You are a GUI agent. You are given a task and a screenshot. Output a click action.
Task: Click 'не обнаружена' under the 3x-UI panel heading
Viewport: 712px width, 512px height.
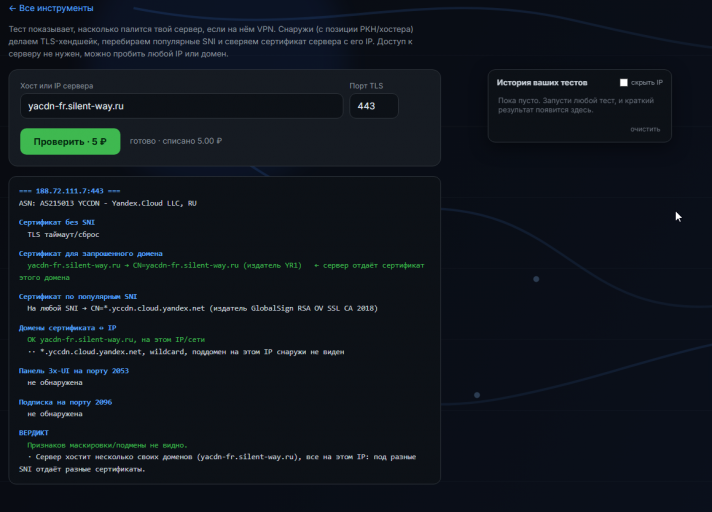click(x=55, y=383)
